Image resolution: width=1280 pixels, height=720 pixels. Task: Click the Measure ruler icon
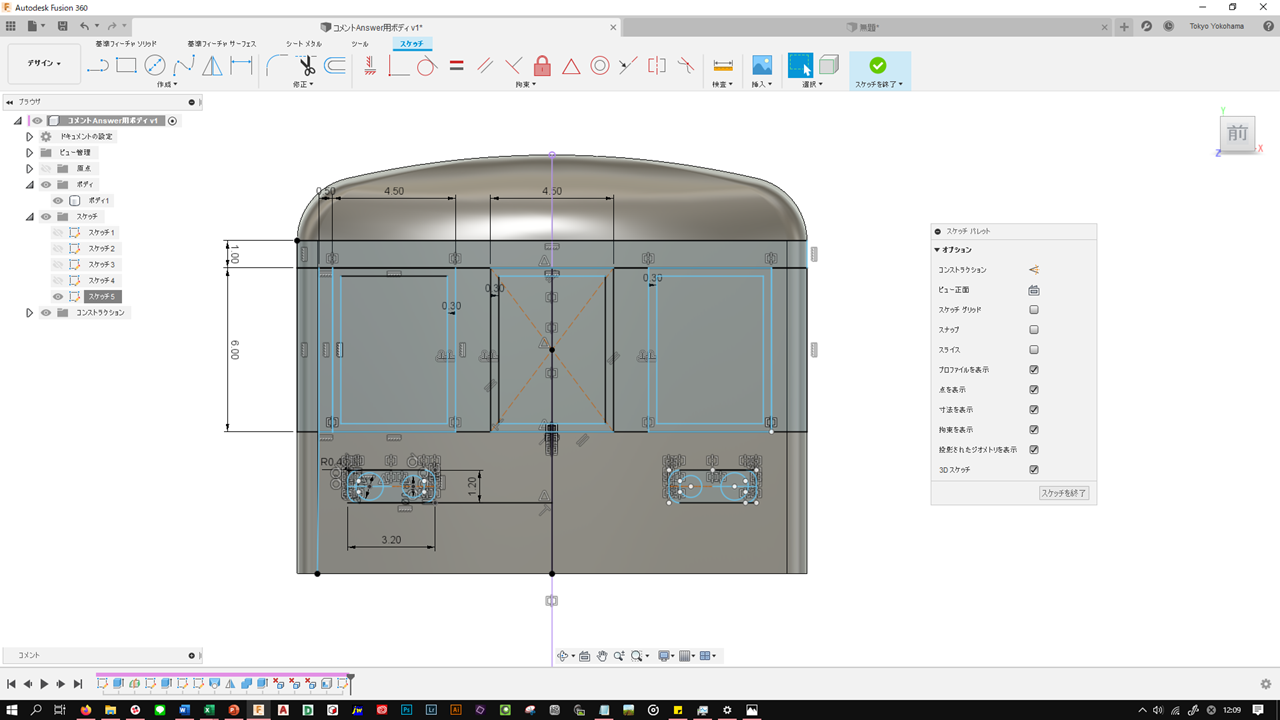[x=723, y=66]
